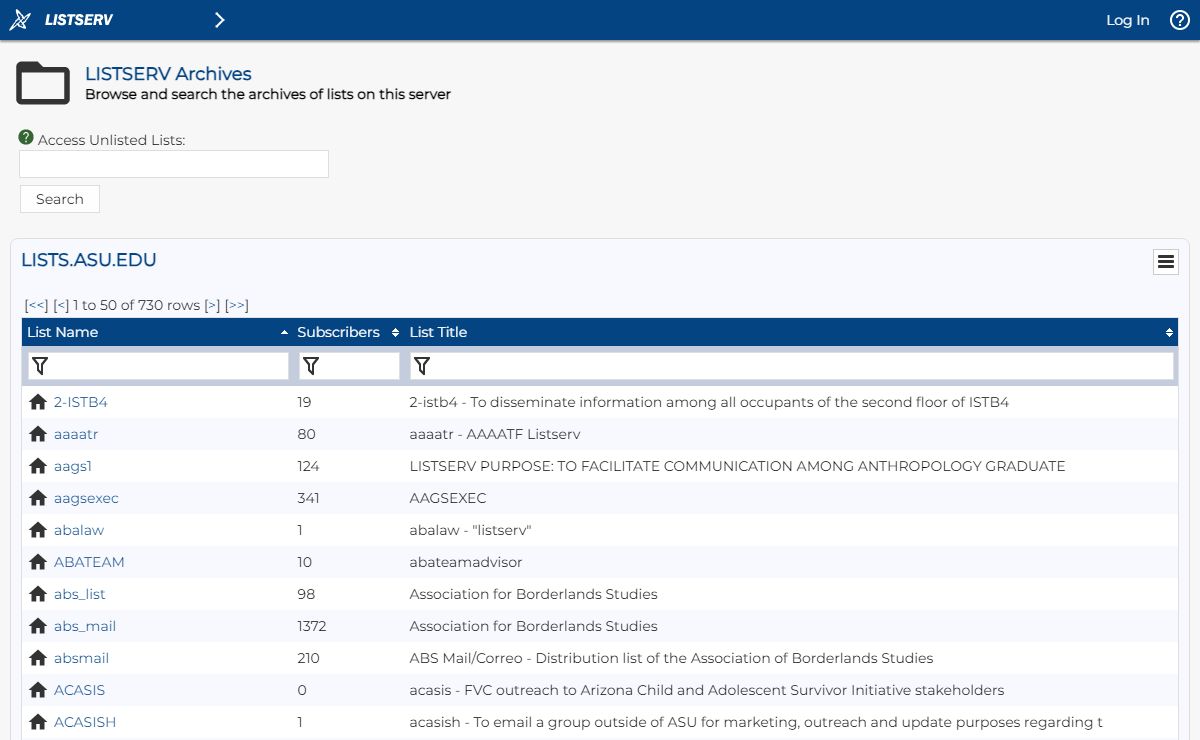Open the ACASISH list archive
This screenshot has width=1200, height=740.
click(x=85, y=722)
